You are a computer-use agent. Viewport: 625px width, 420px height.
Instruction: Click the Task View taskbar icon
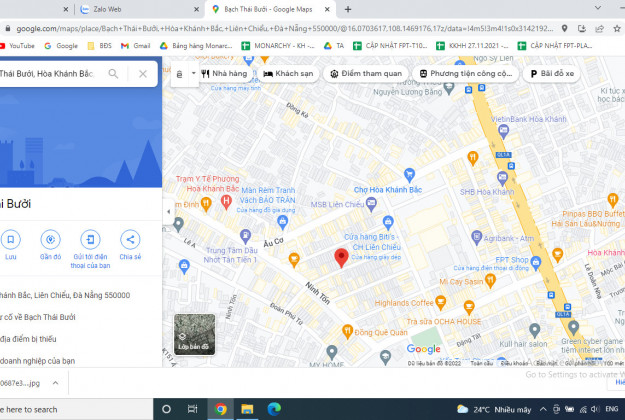tap(193, 409)
